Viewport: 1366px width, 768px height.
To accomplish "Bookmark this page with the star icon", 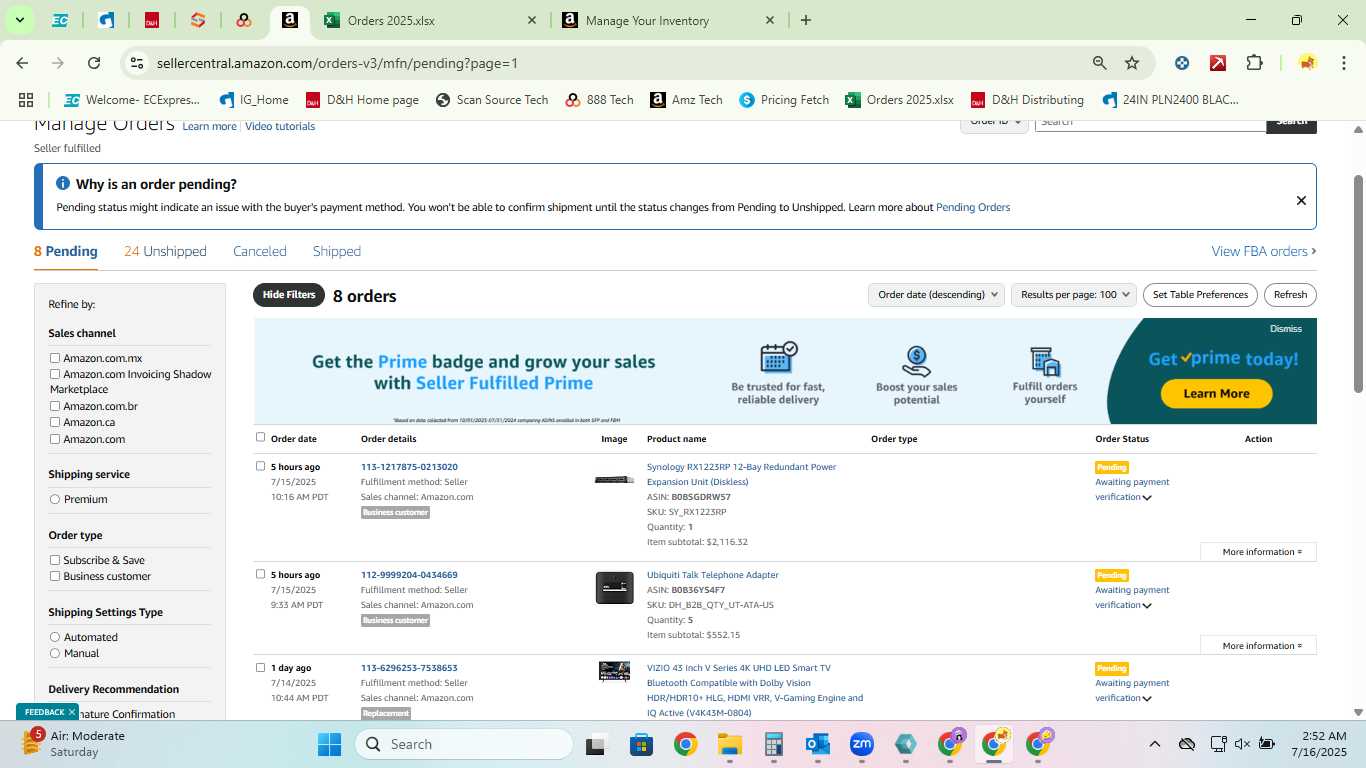I will [x=1132, y=63].
